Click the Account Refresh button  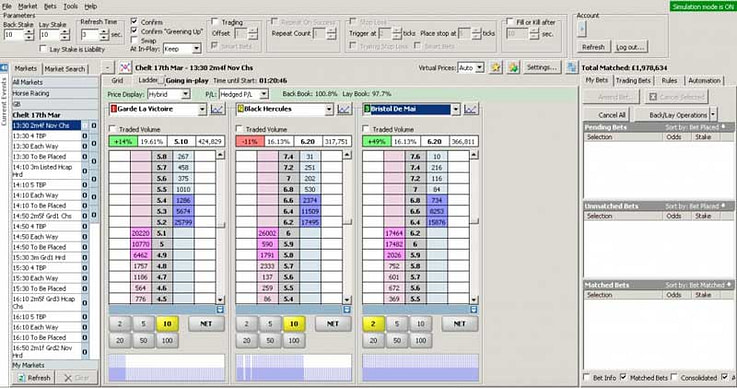pos(593,47)
